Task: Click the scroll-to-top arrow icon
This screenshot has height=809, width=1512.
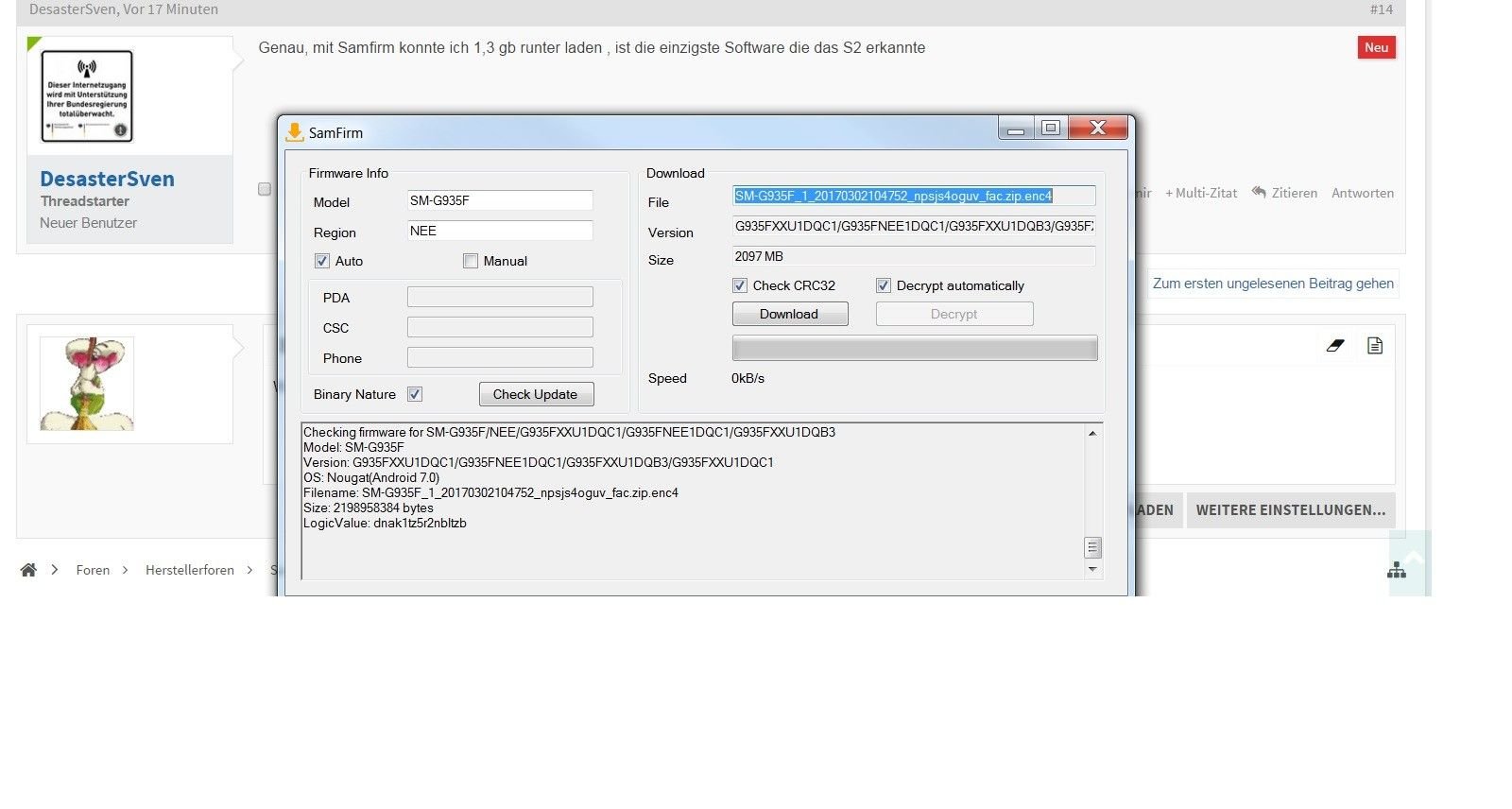Action: click(1413, 559)
